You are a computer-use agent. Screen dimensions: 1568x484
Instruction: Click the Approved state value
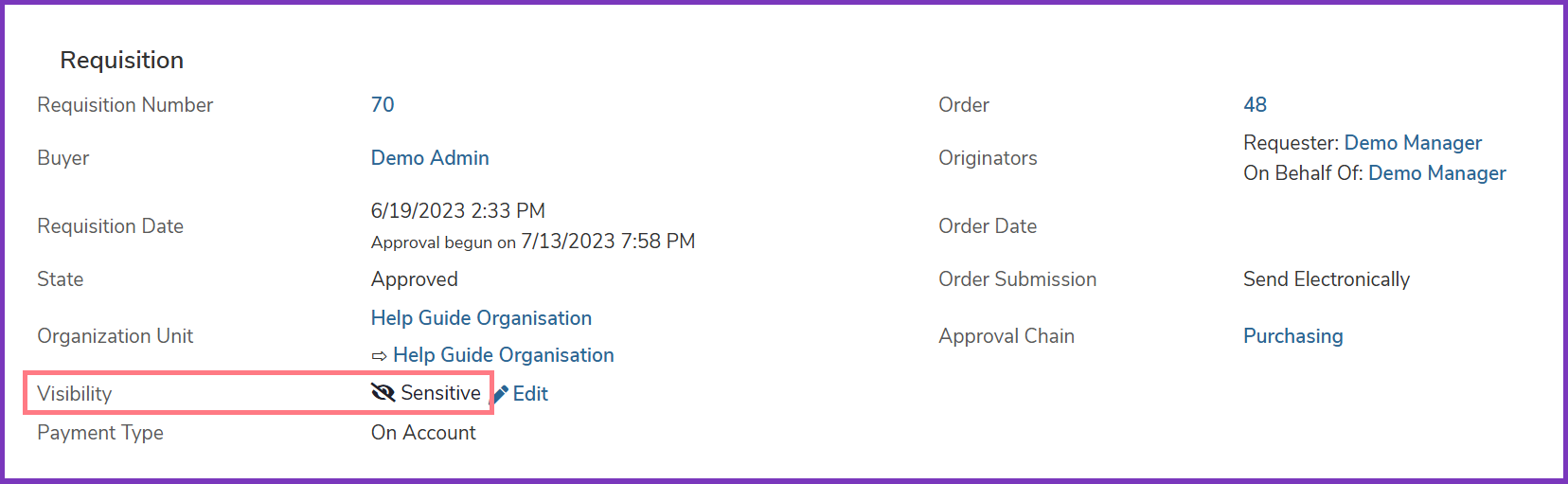415,279
